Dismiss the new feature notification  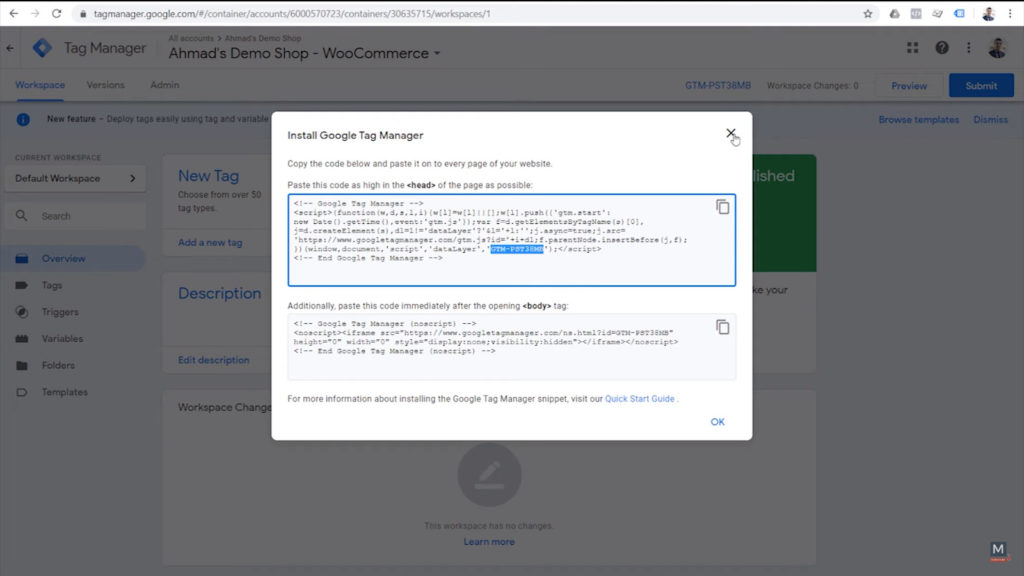click(x=990, y=119)
